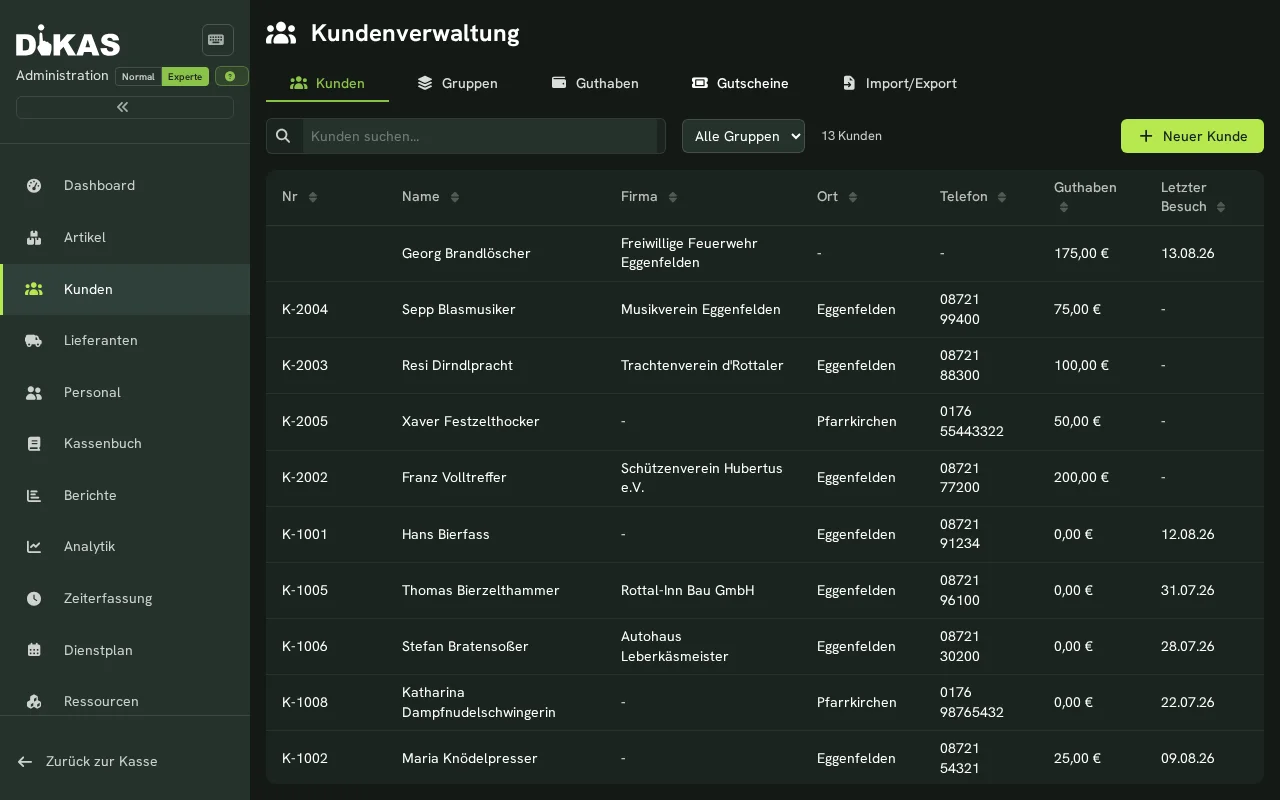This screenshot has height=800, width=1280.
Task: Collapse the sidebar with the double-chevron
Action: point(124,107)
